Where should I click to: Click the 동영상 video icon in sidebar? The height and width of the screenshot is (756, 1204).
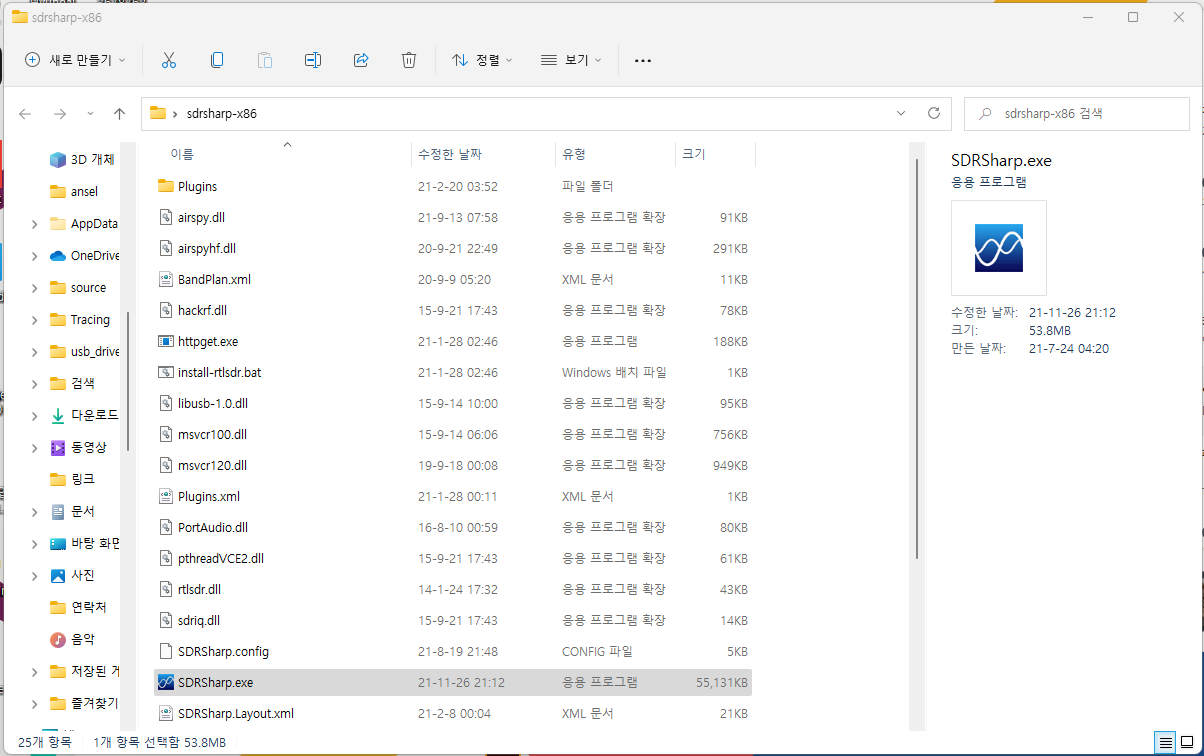58,447
